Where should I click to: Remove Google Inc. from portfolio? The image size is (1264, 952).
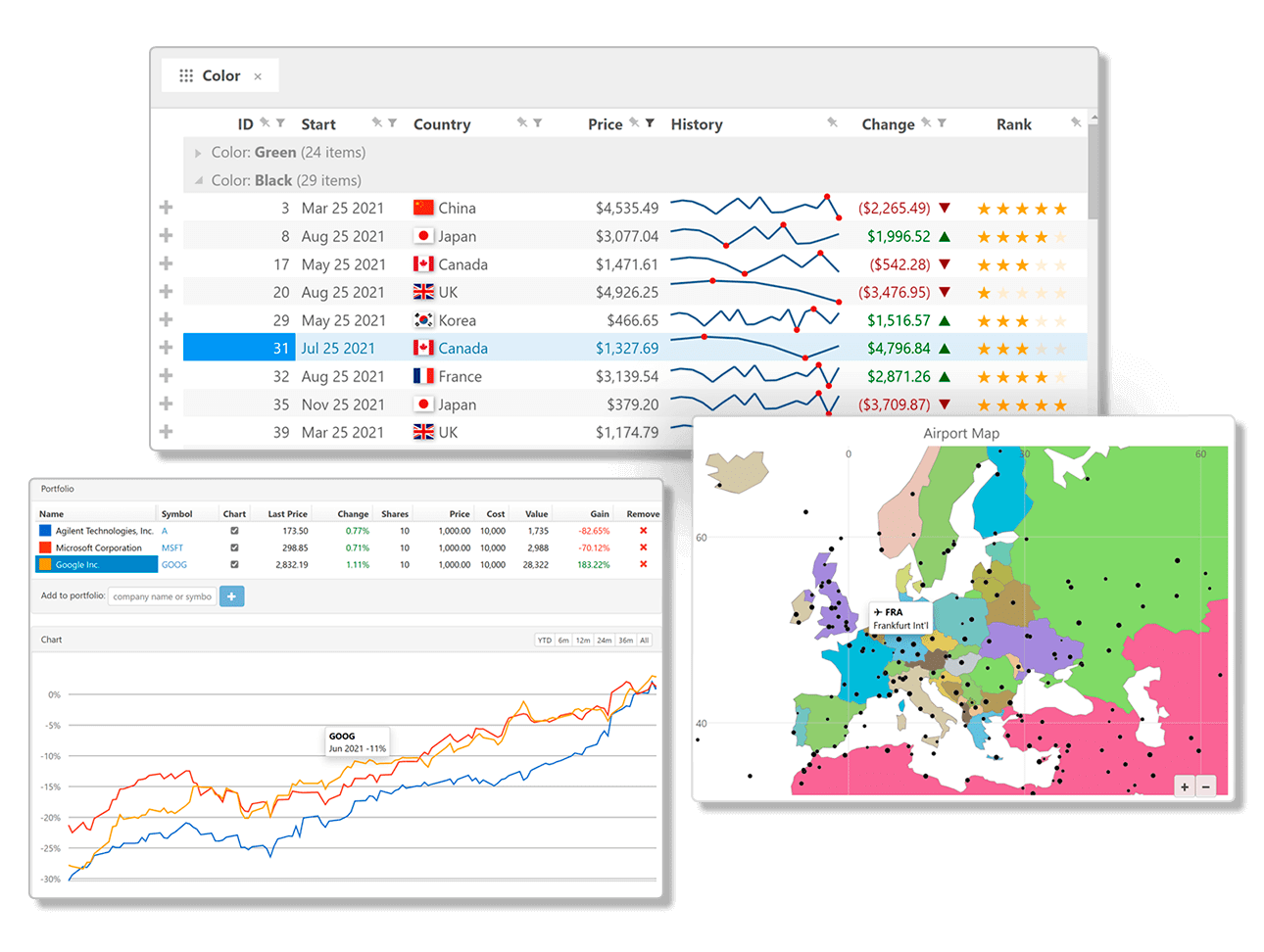click(x=644, y=564)
